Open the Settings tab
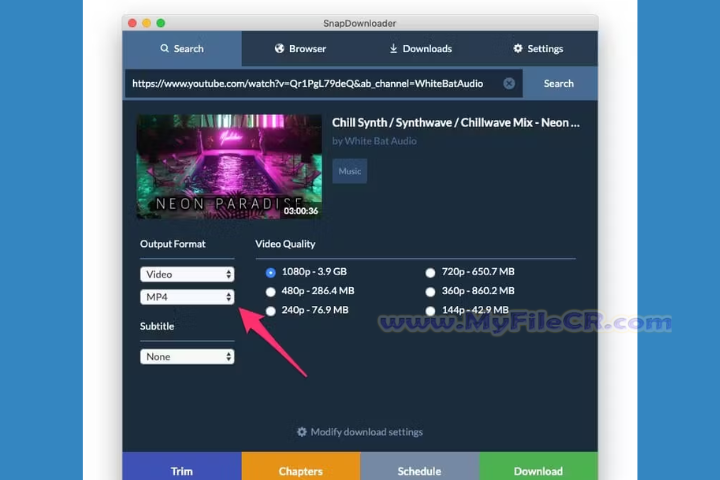The height and width of the screenshot is (480, 720). click(538, 49)
